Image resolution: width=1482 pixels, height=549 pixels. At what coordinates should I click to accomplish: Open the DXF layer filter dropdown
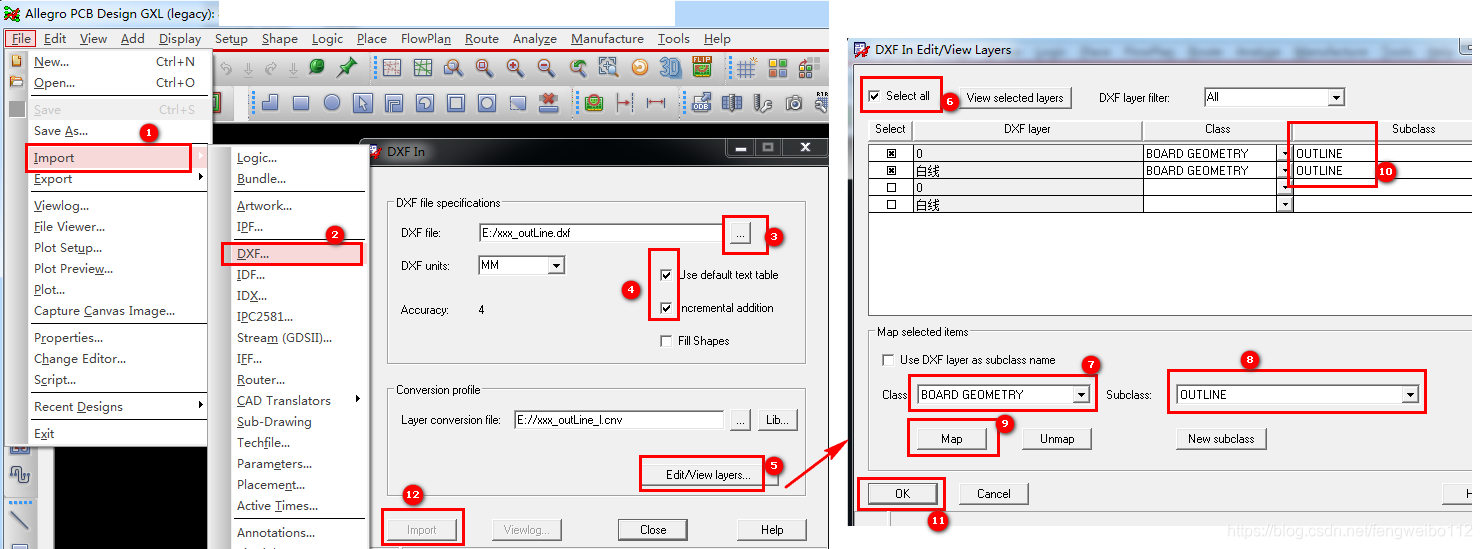point(1335,97)
